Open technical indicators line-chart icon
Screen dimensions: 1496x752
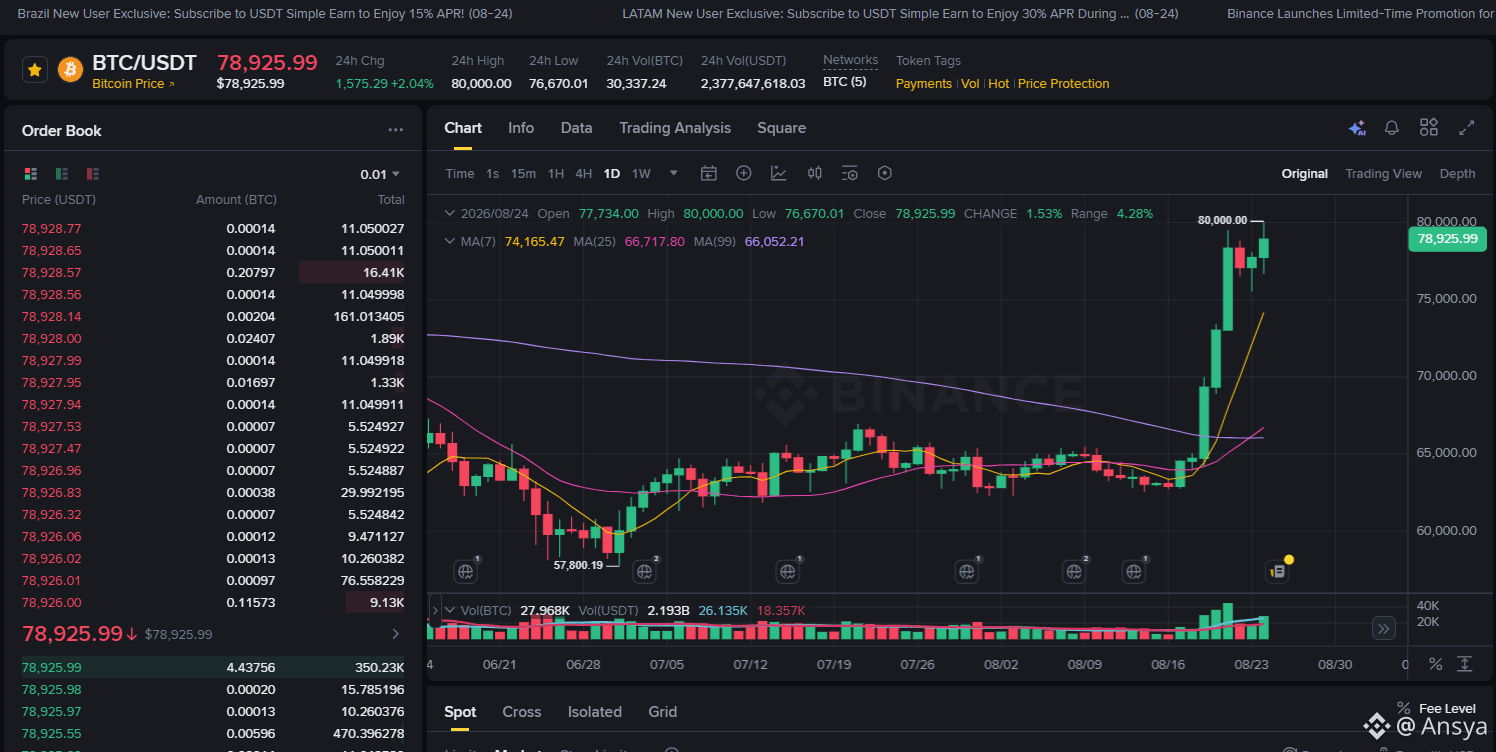(x=779, y=173)
